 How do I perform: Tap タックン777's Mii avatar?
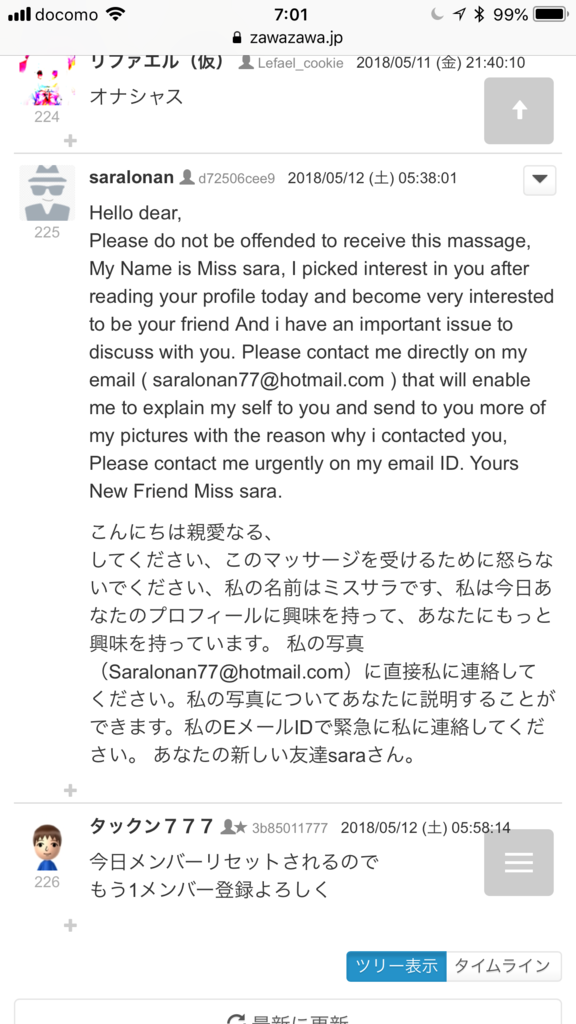tap(47, 847)
